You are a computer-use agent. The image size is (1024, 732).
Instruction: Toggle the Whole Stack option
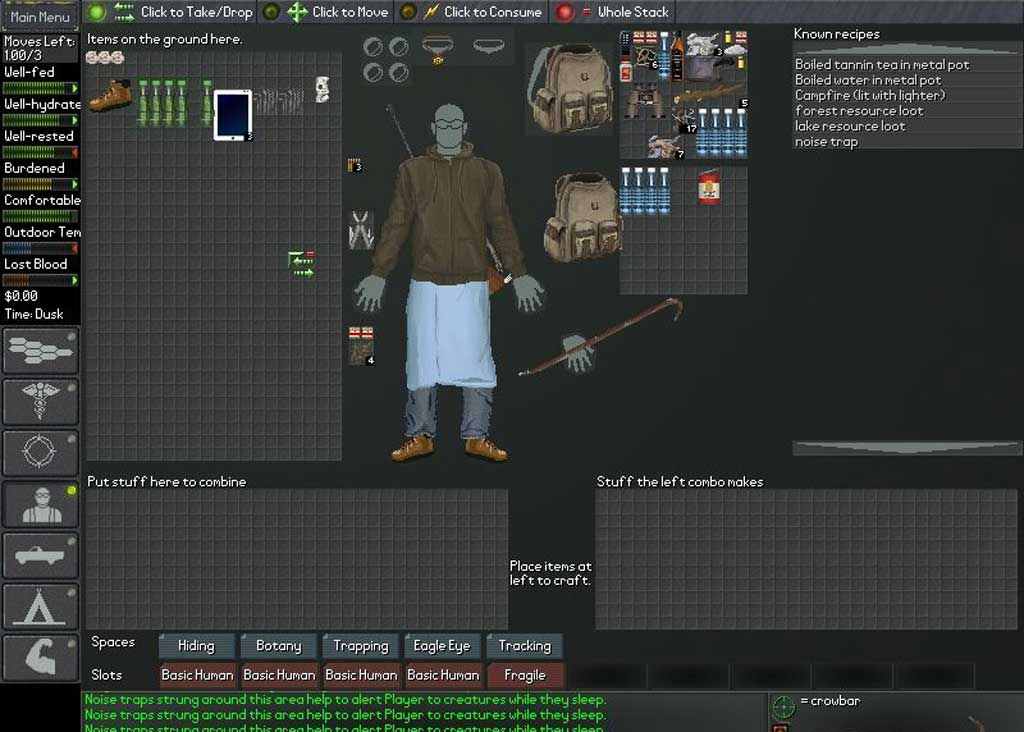click(565, 12)
